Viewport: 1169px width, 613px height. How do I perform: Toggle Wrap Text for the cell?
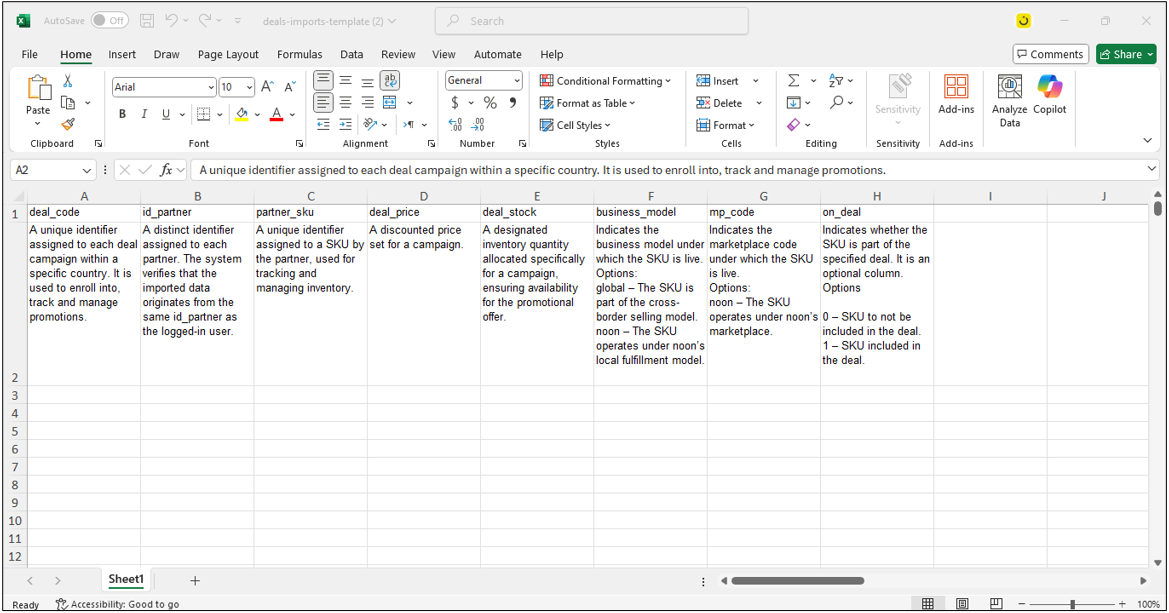pos(390,81)
